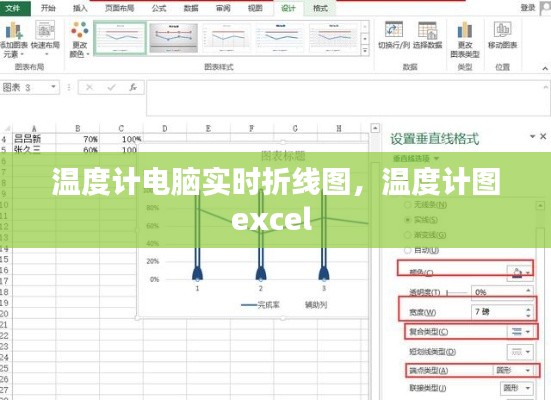Select cell B4 showing 70%
Viewport: 551px width, 400px height.
pos(78,139)
